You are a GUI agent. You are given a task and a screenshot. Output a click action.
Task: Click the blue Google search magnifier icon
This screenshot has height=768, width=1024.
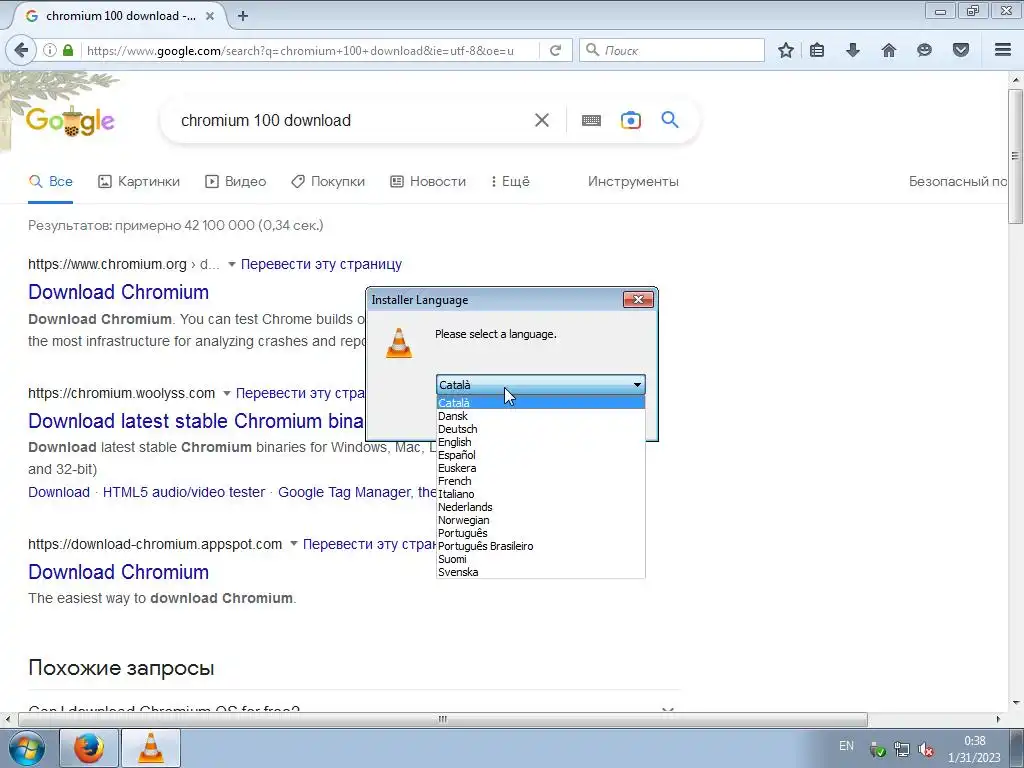click(x=670, y=120)
